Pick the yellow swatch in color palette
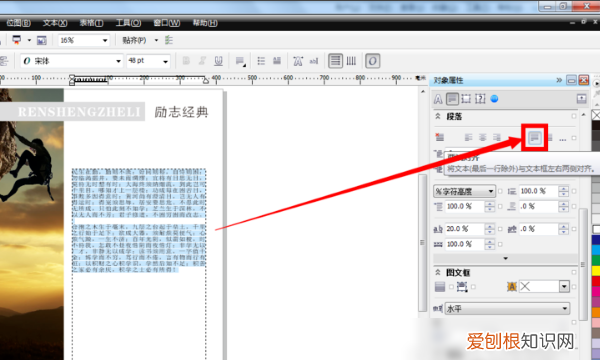The width and height of the screenshot is (600, 360). [x=596, y=270]
